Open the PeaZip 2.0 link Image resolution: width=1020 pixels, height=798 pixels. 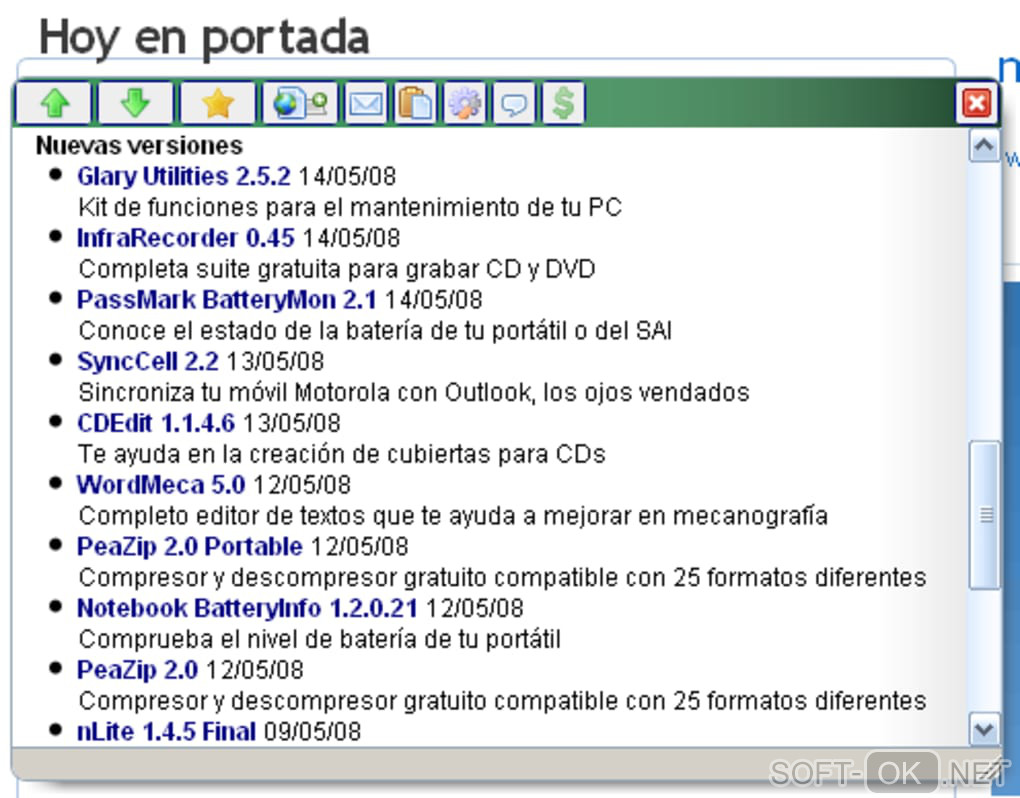point(137,670)
